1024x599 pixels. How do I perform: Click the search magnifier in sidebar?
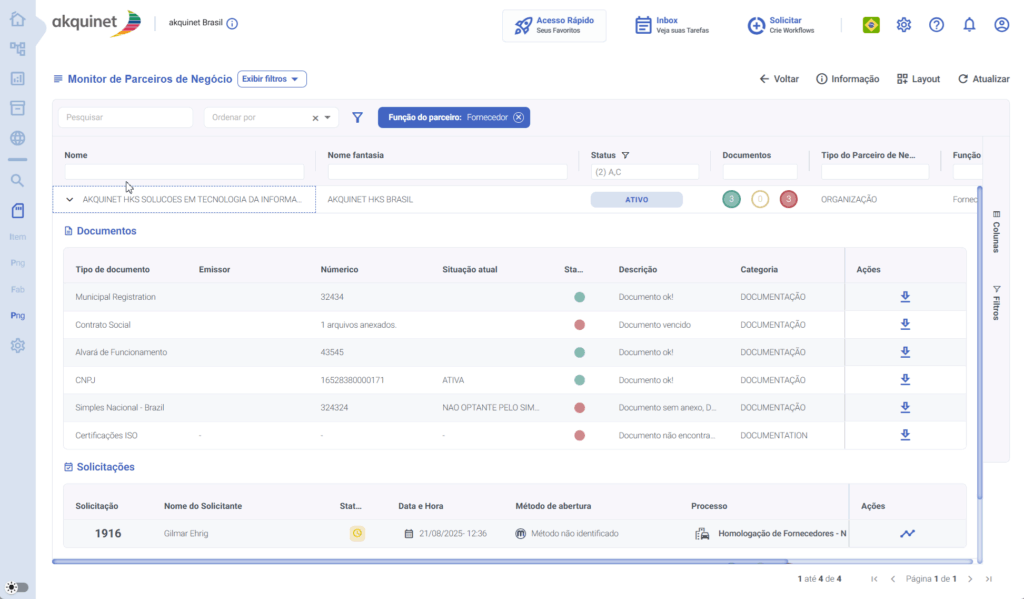click(x=18, y=180)
